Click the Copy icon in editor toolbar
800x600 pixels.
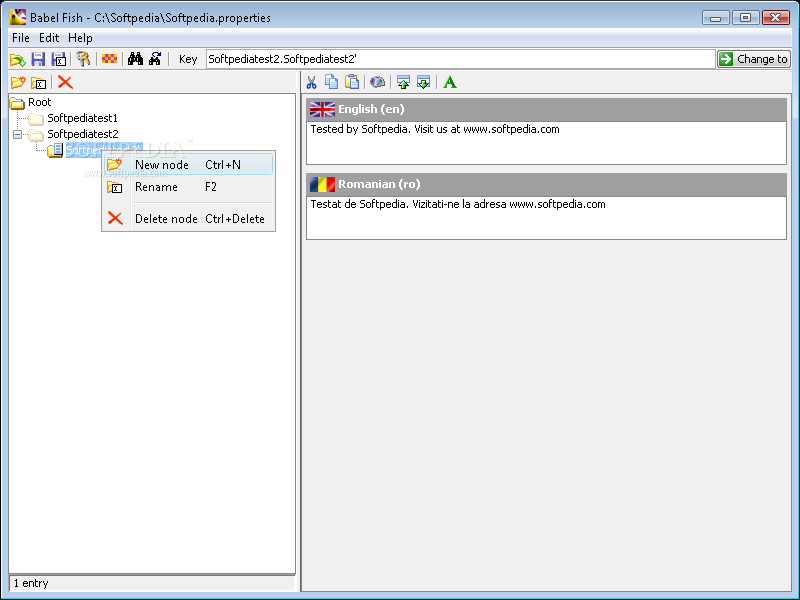pos(332,82)
